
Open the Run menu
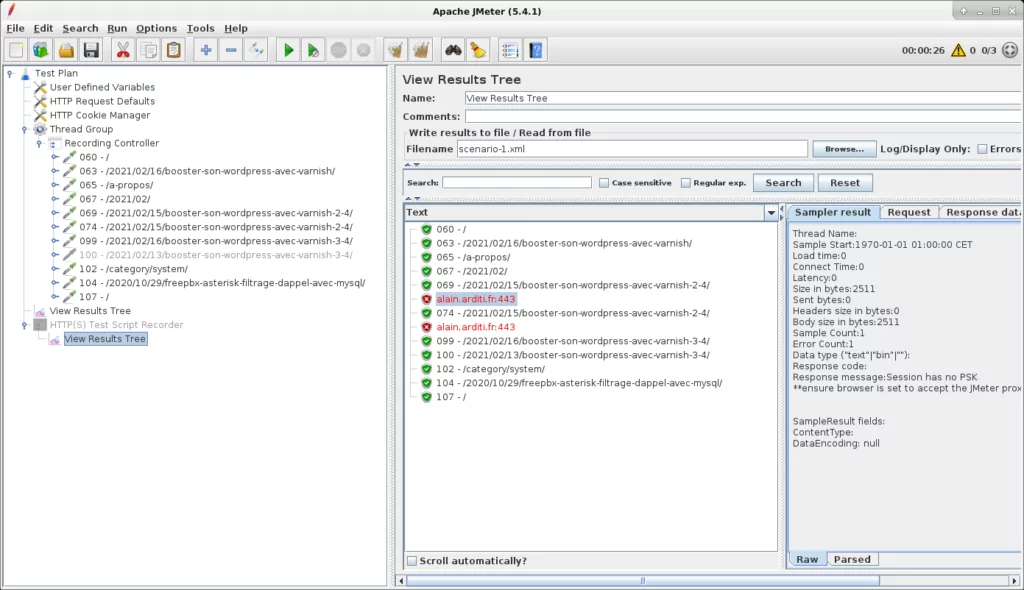[x=117, y=28]
